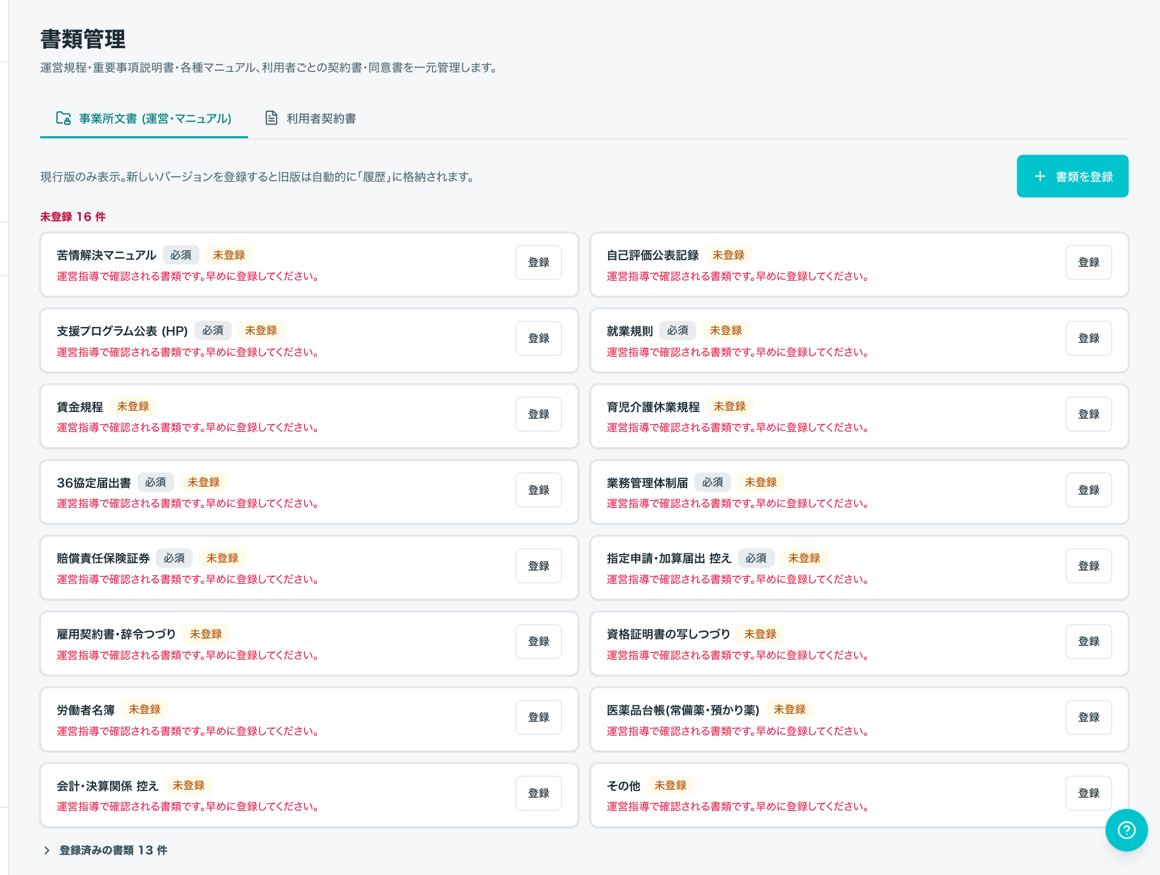Viewport: 1160px width, 875px height.
Task: Click 登録 for 支援プログラム公表 (HP)
Action: point(539,338)
